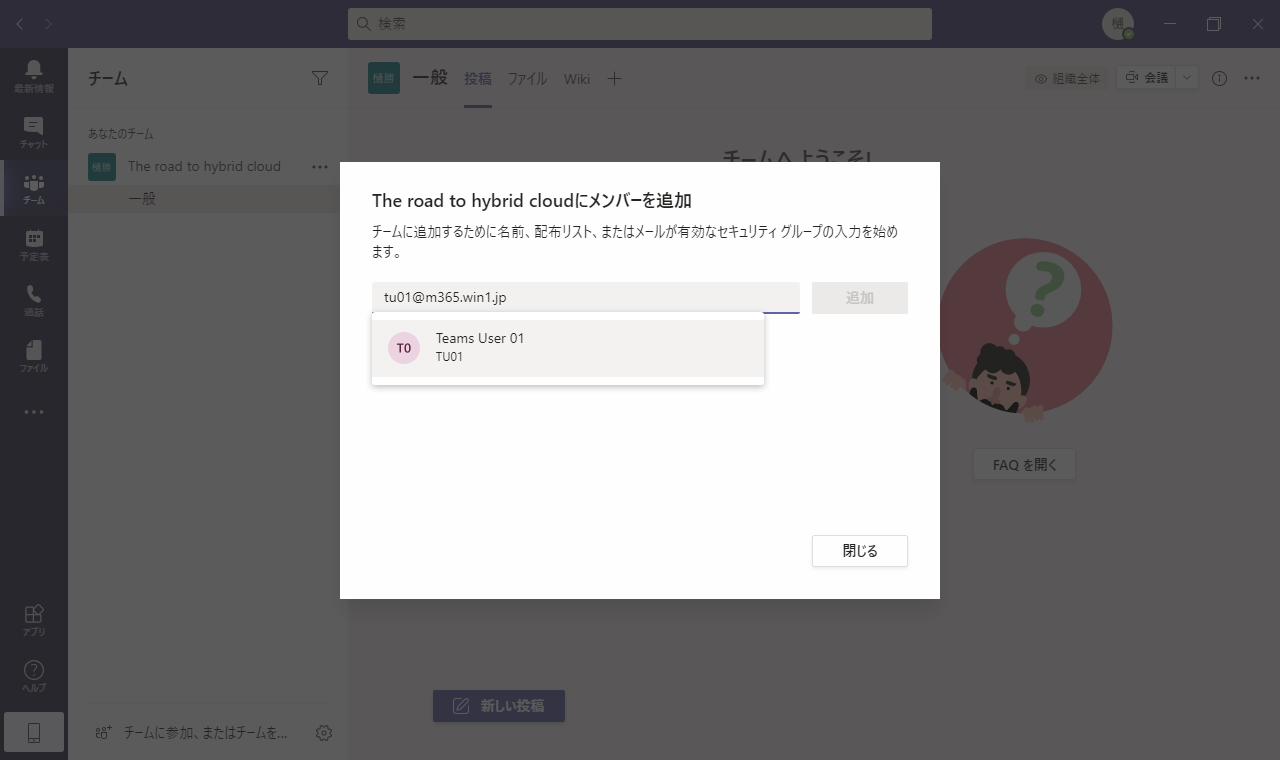Screen dimensions: 1280x760
Task: Click the member email input field
Action: pyautogui.click(x=586, y=298)
